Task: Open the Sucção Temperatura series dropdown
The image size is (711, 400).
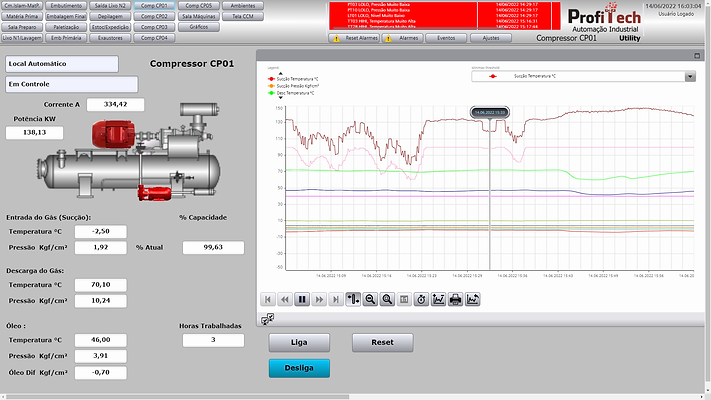Action: [689, 76]
